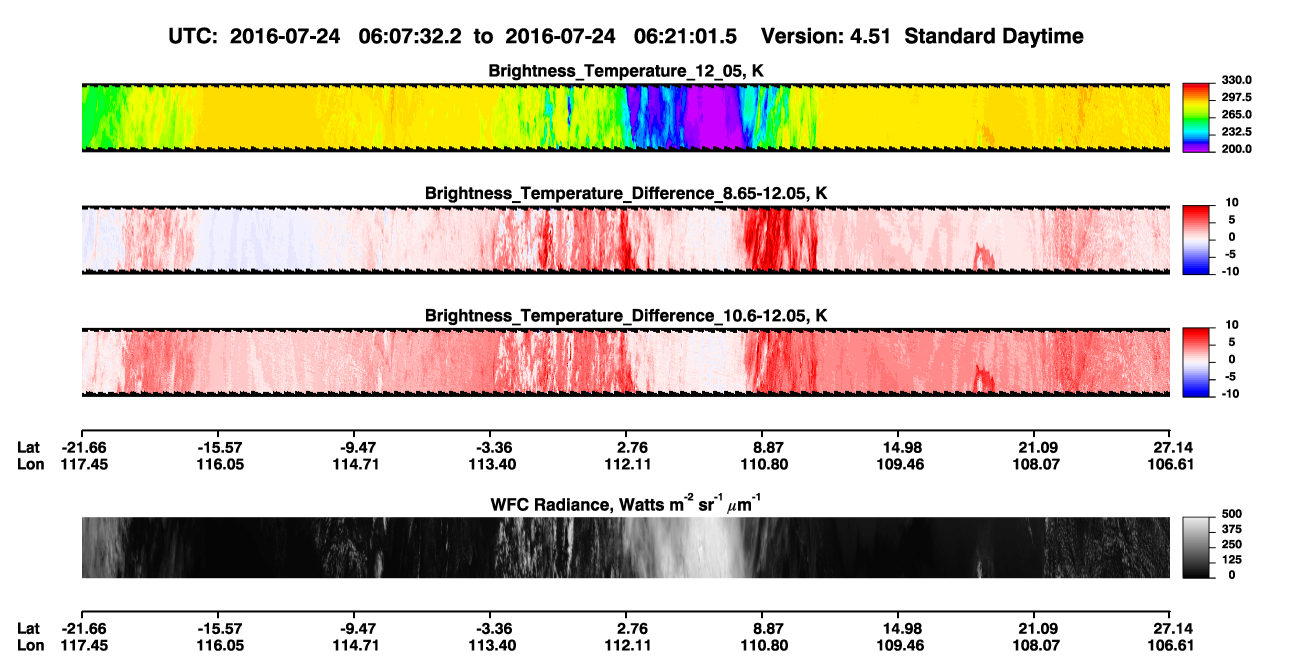Click 'Lon' label on axis above WFC panel
This screenshot has width=1300, height=667.
click(30, 464)
